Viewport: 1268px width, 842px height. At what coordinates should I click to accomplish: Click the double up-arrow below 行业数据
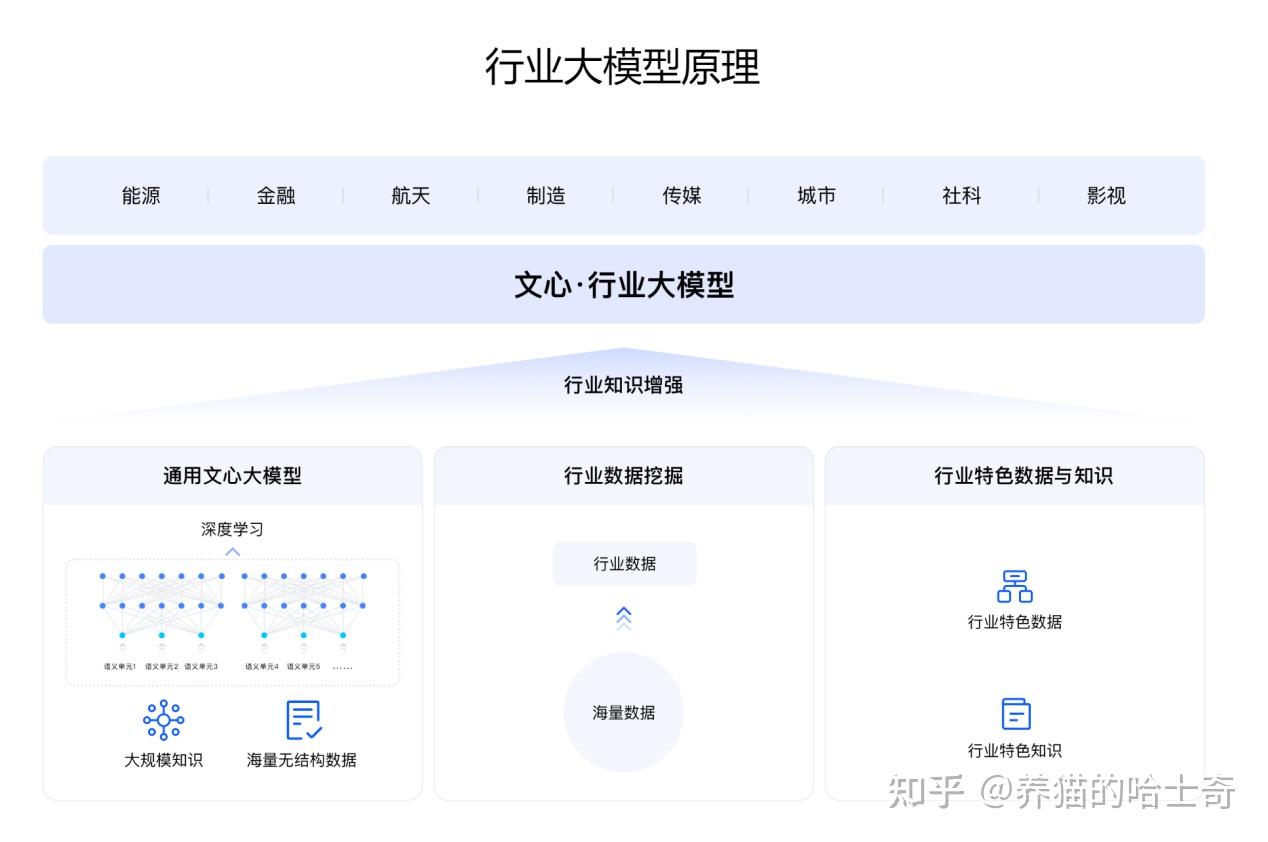(624, 619)
